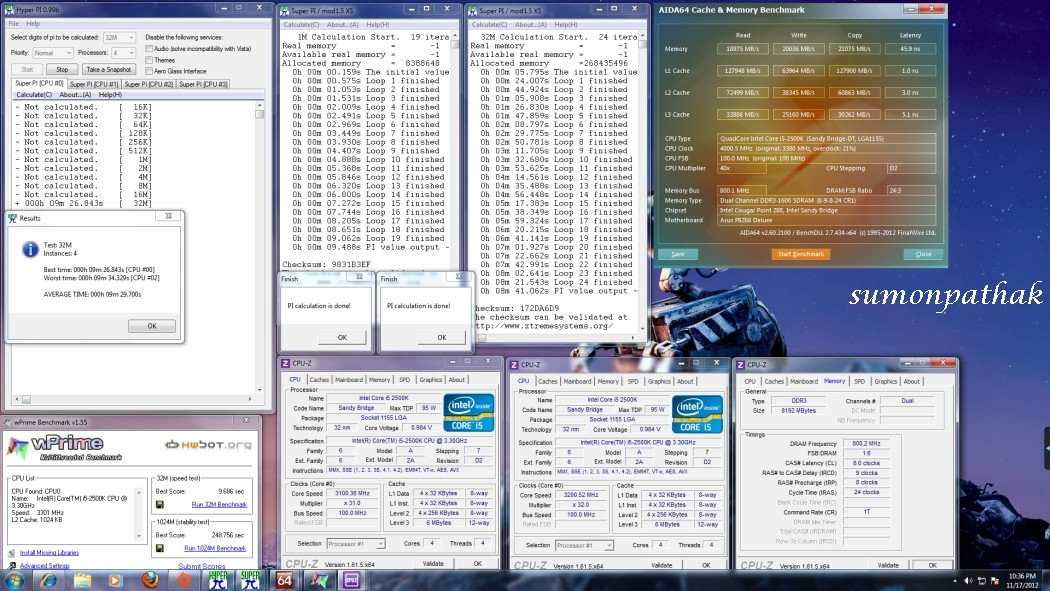The width and height of the screenshot is (1050, 591).
Task: Click Start Benchmark in AIDA64
Action: tap(801, 254)
